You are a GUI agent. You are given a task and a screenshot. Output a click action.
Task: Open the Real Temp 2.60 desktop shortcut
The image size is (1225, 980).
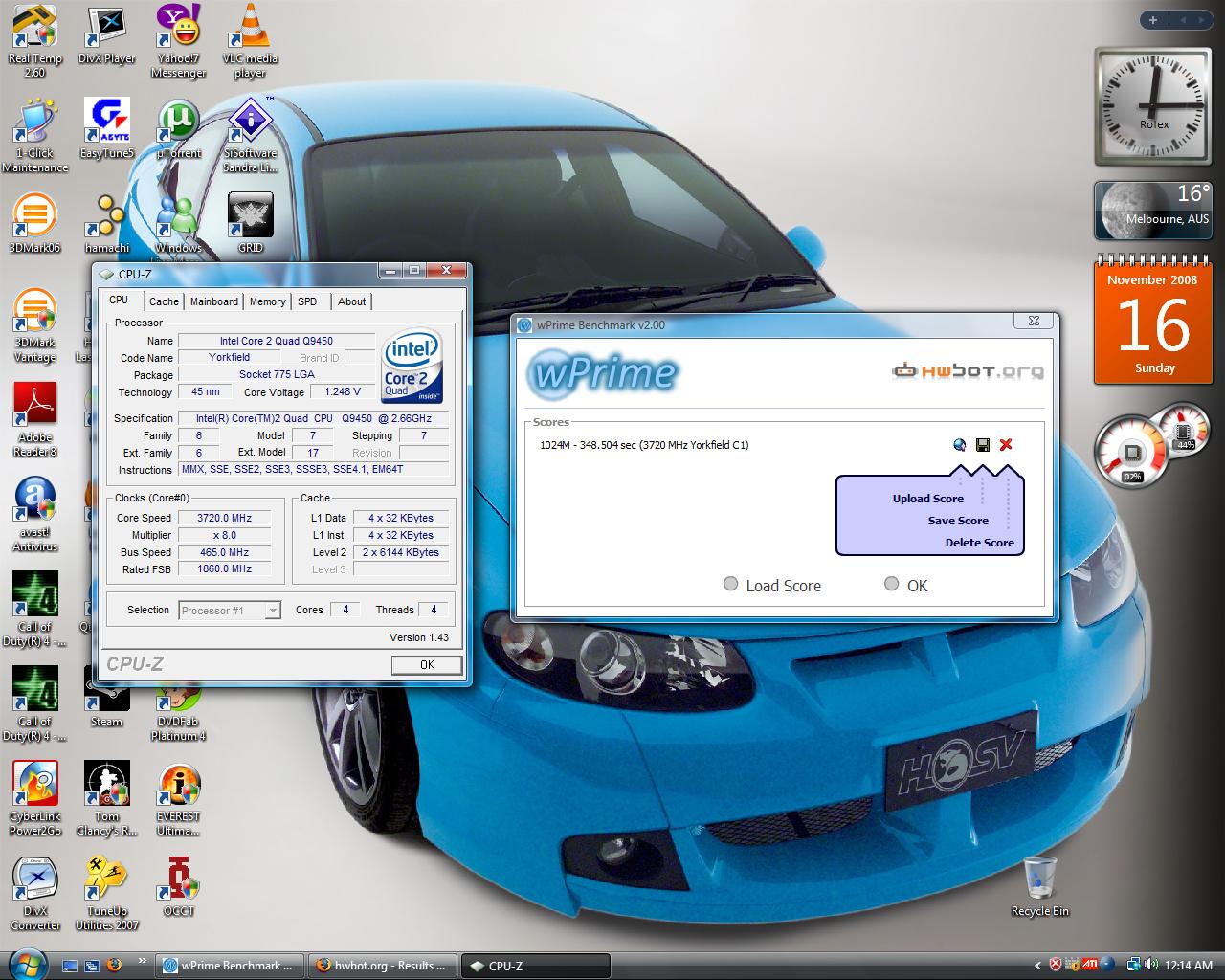click(34, 41)
